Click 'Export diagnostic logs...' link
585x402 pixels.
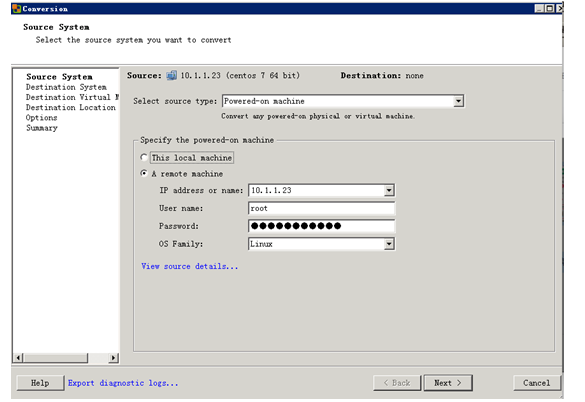point(123,383)
